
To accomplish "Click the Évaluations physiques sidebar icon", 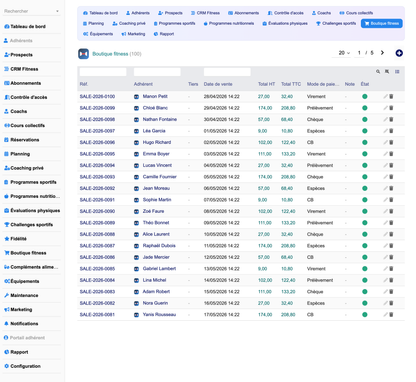I will click(x=6, y=210).
